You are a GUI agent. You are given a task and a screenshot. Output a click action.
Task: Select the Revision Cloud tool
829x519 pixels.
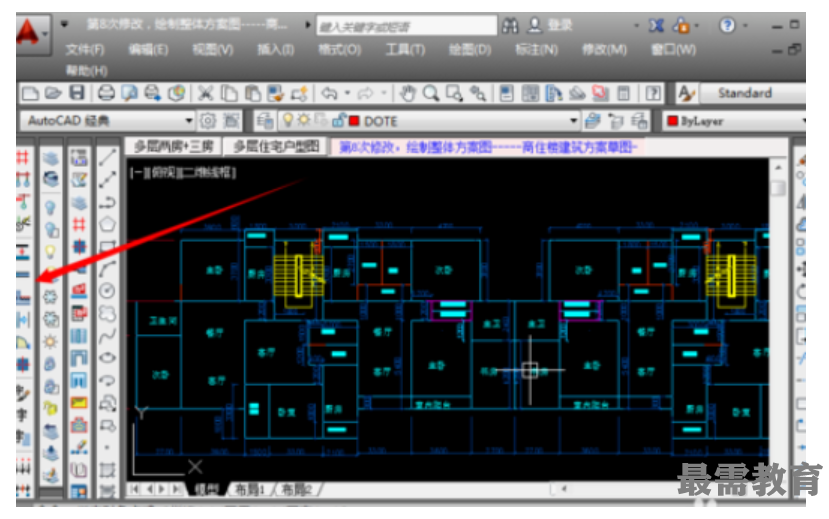(x=108, y=313)
